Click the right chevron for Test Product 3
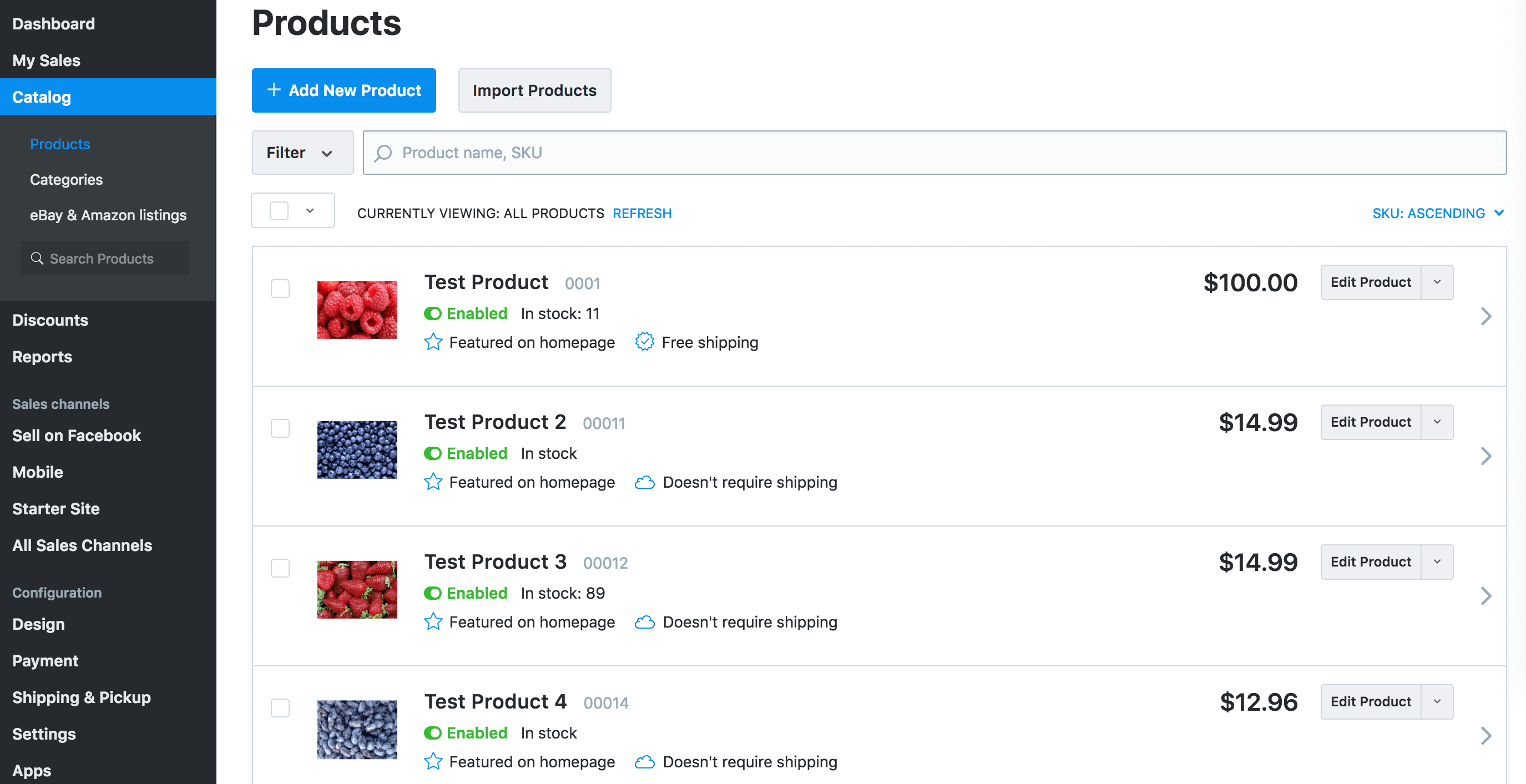 click(x=1485, y=596)
